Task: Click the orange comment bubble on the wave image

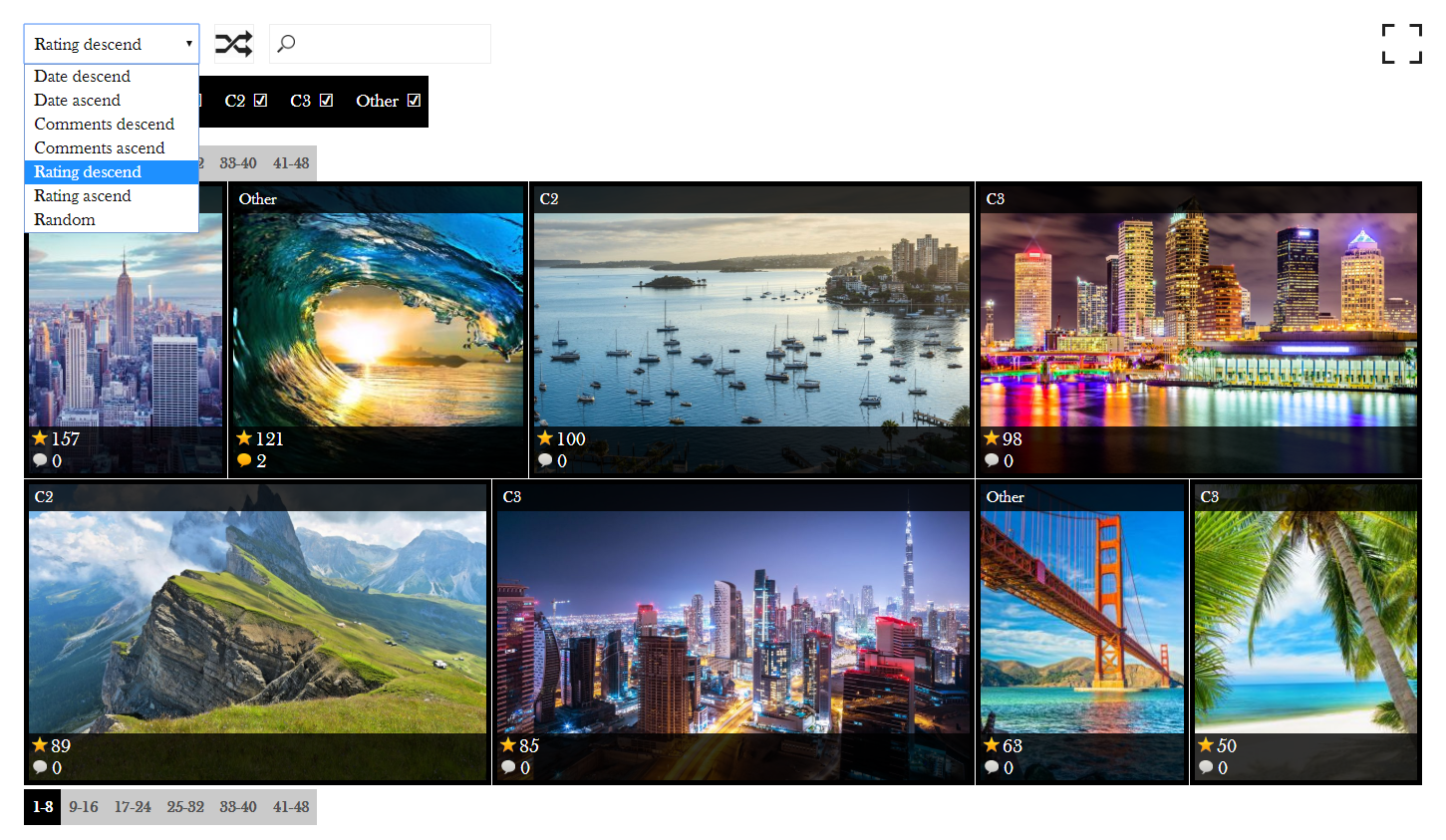Action: (244, 460)
